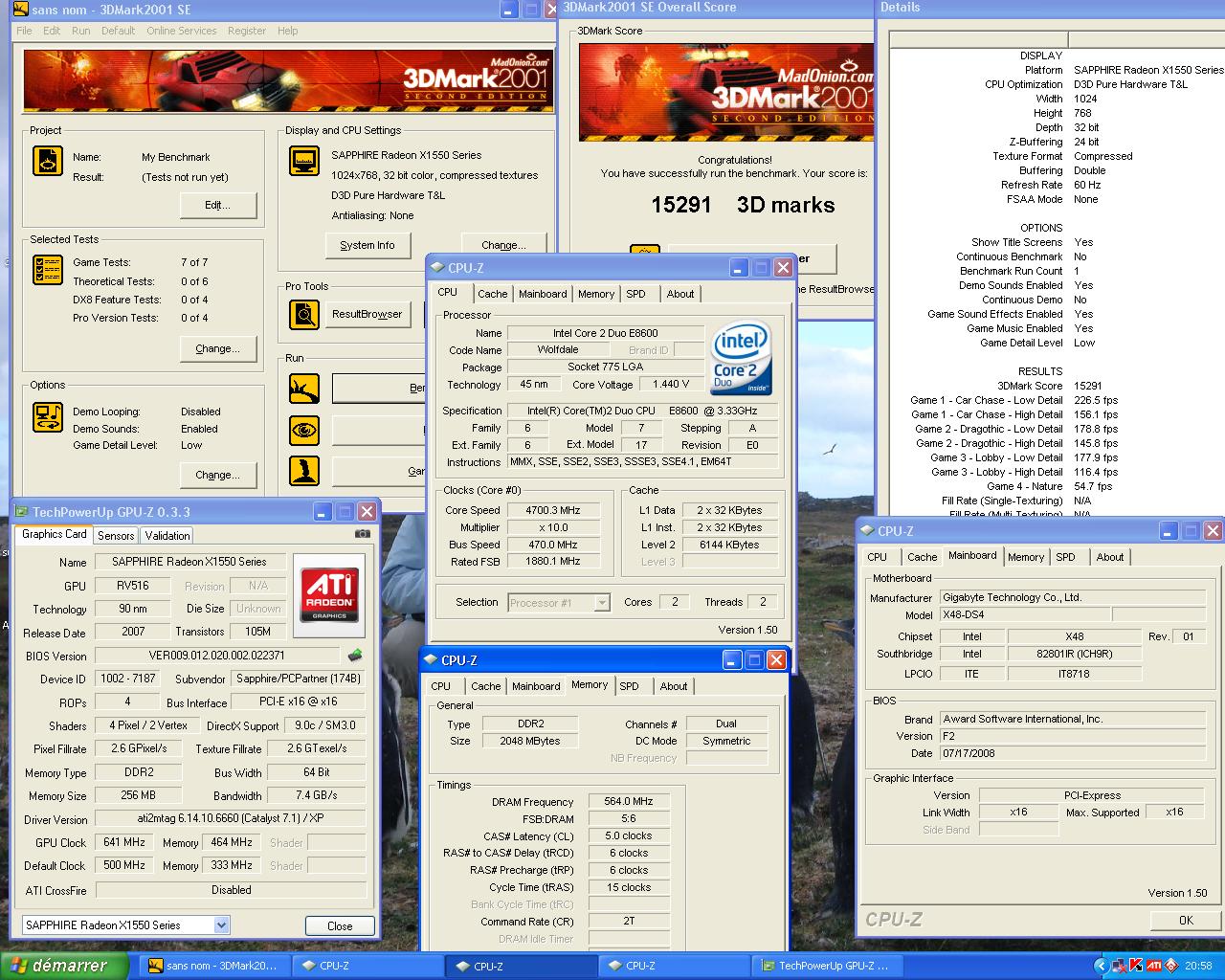Open the démarrer Start button

[x=65, y=966]
